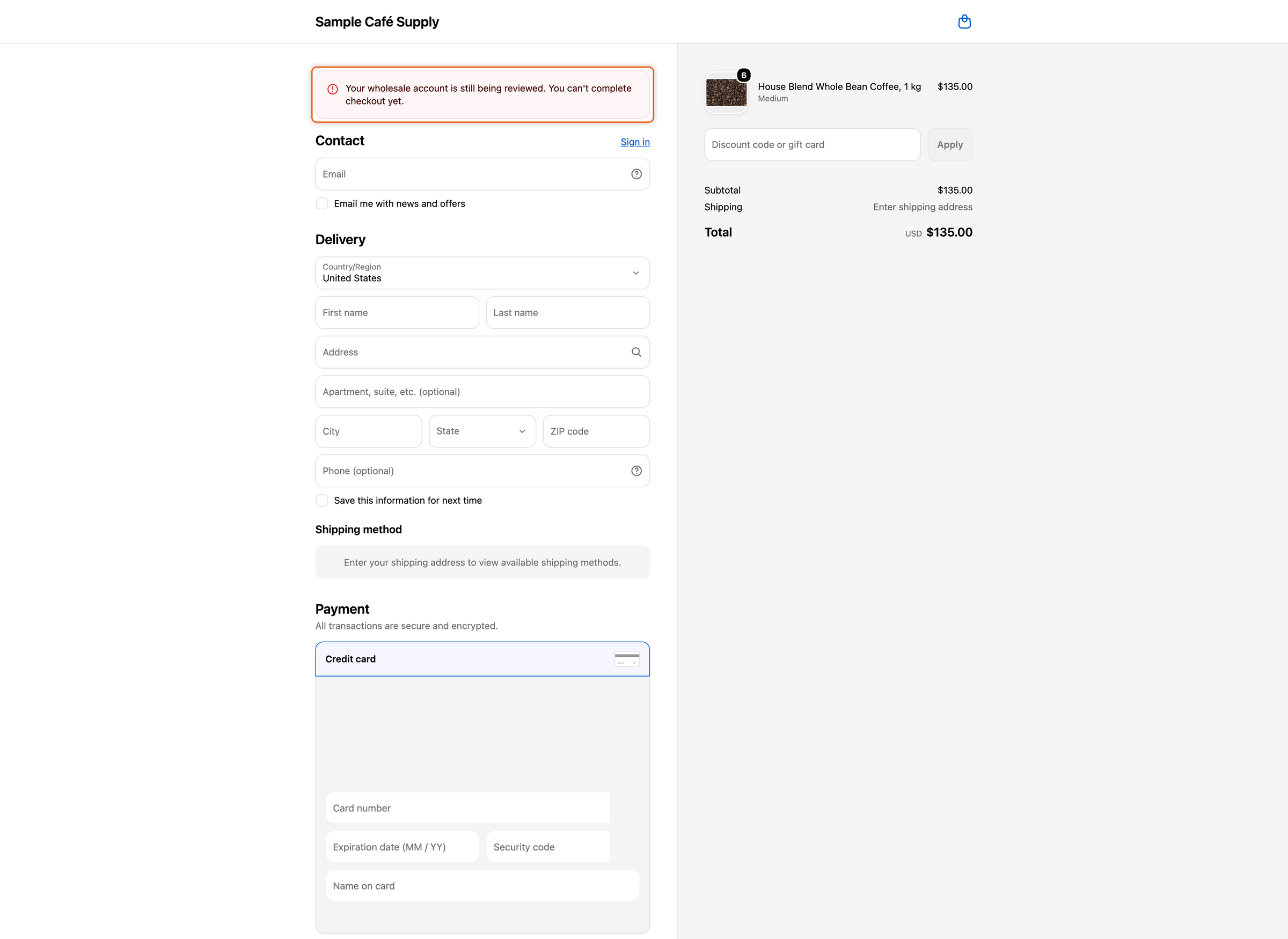Click the Email field help icon
This screenshot has width=1288, height=939.
click(636, 174)
